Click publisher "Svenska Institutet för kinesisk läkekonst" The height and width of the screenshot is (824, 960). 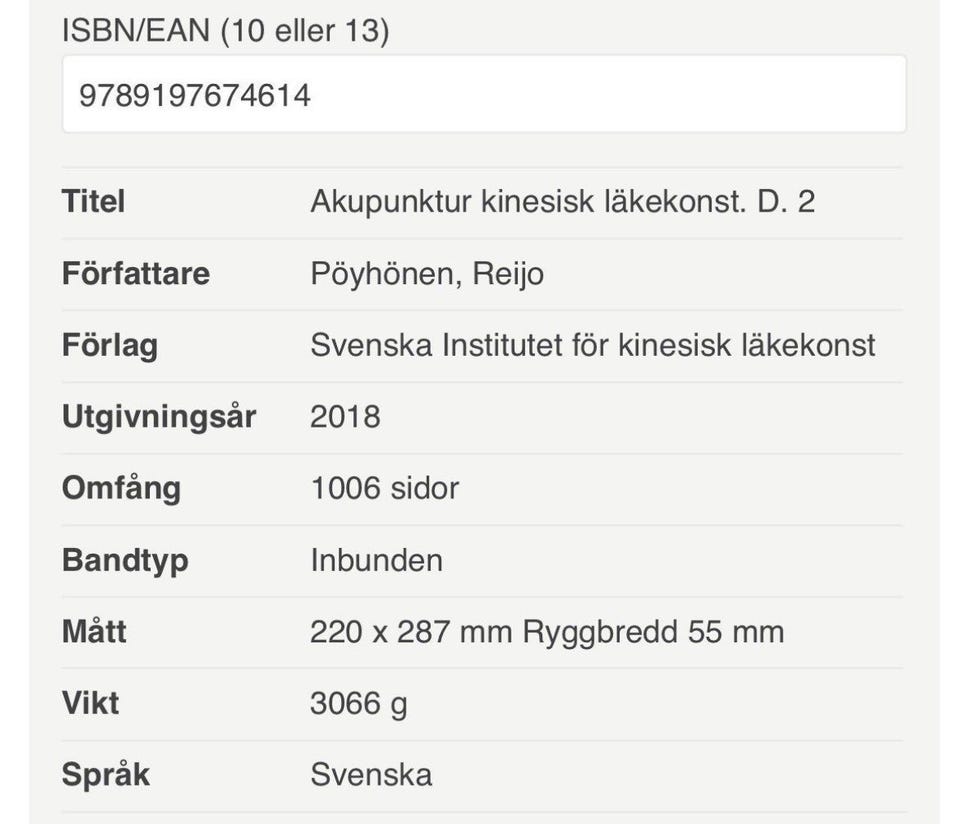point(592,346)
